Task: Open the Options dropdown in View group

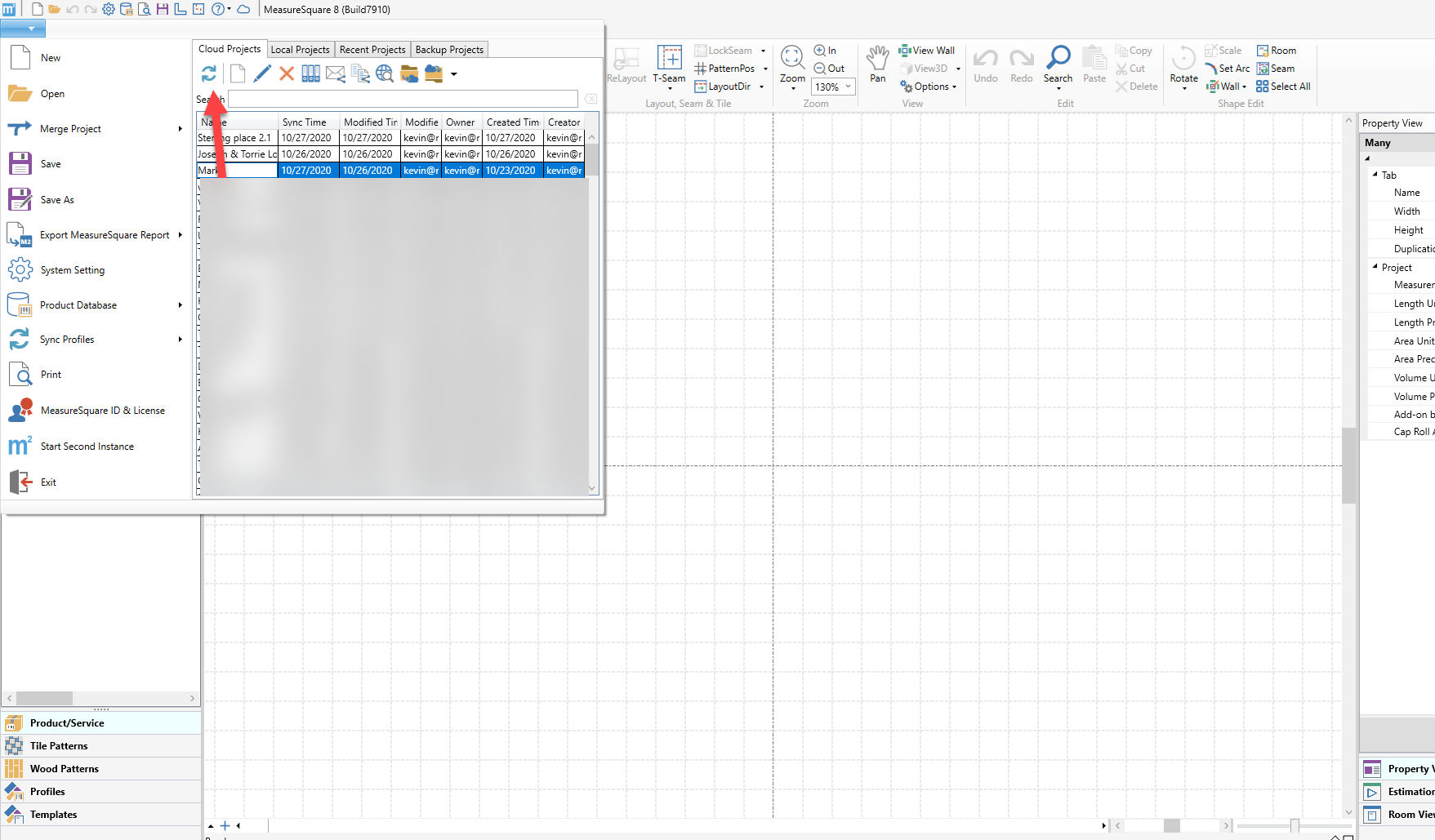Action: (x=929, y=87)
